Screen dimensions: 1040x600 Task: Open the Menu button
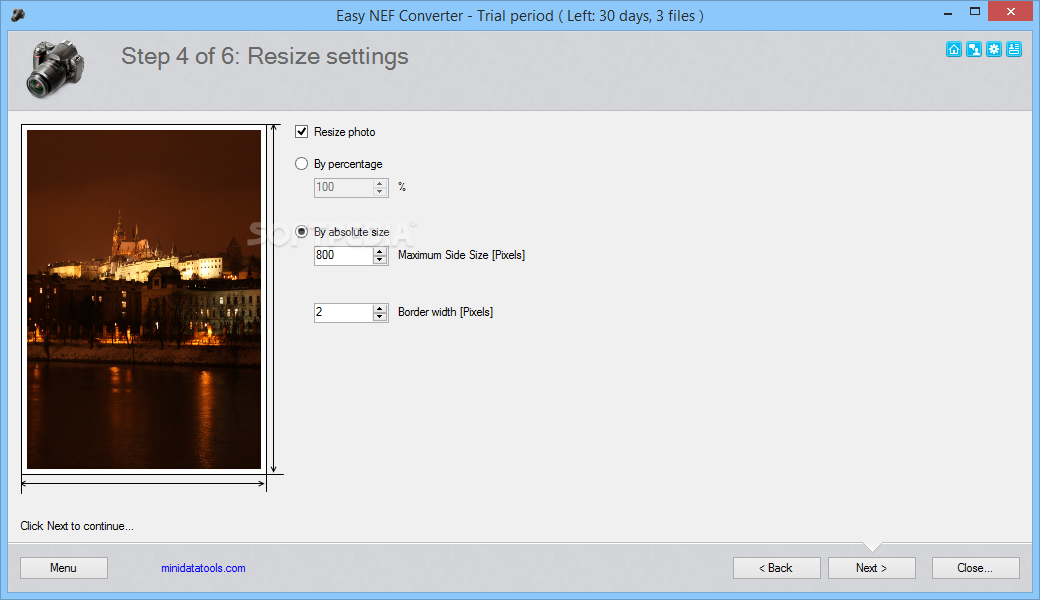[x=64, y=568]
